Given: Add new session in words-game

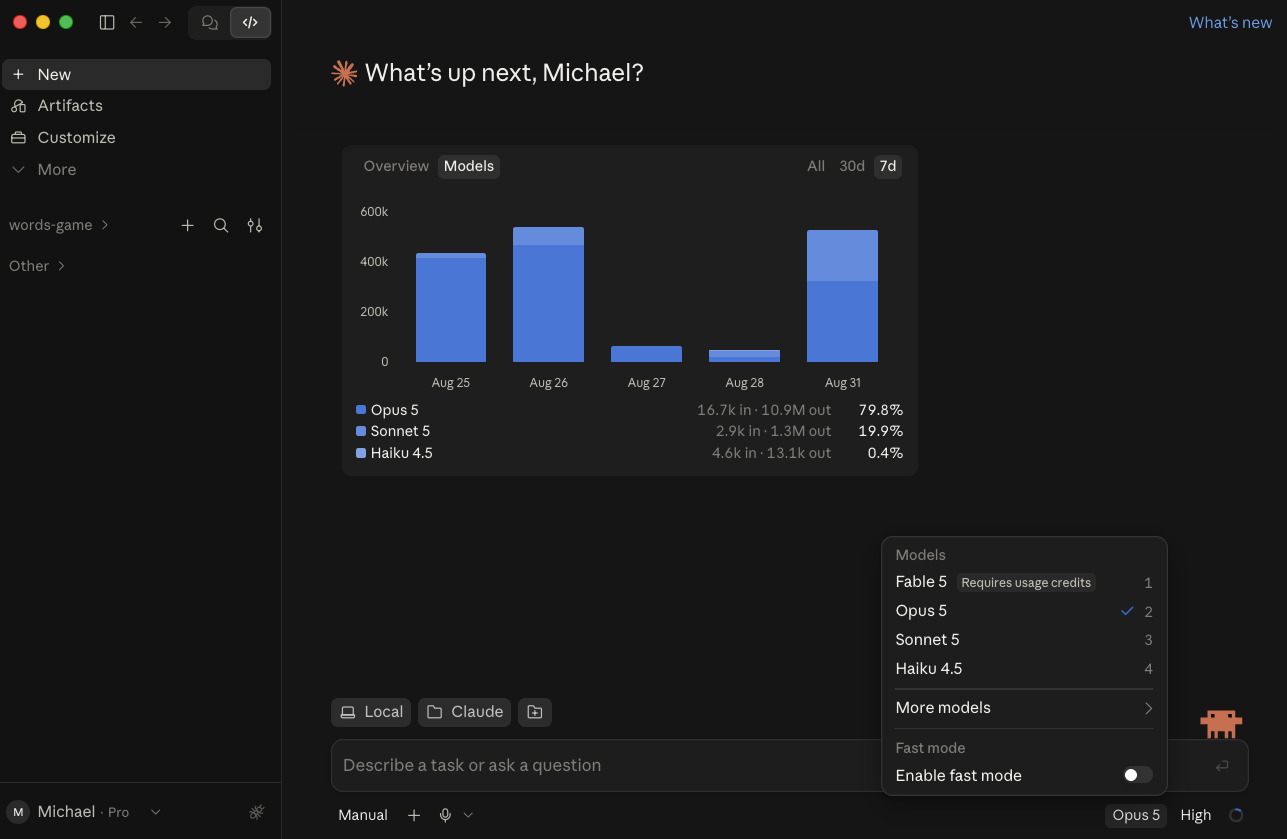Looking at the screenshot, I should click(x=187, y=226).
